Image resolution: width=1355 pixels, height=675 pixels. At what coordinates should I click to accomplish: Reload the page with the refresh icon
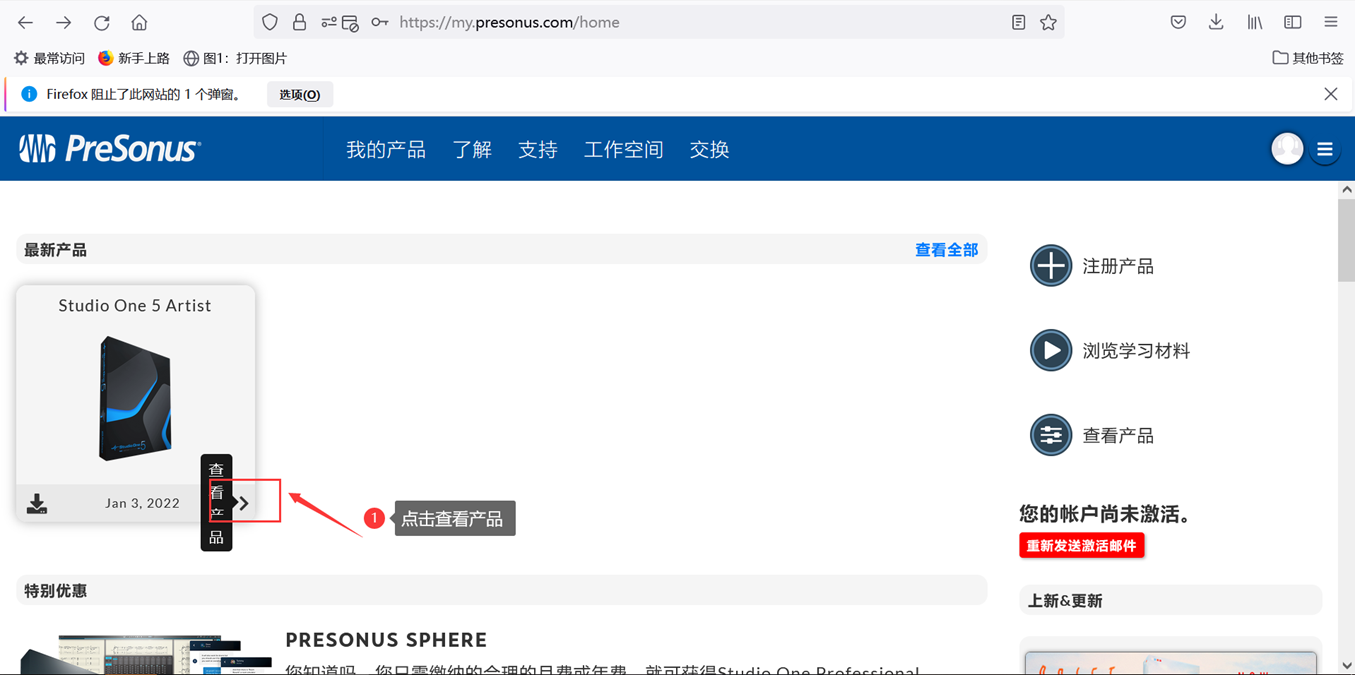click(102, 22)
